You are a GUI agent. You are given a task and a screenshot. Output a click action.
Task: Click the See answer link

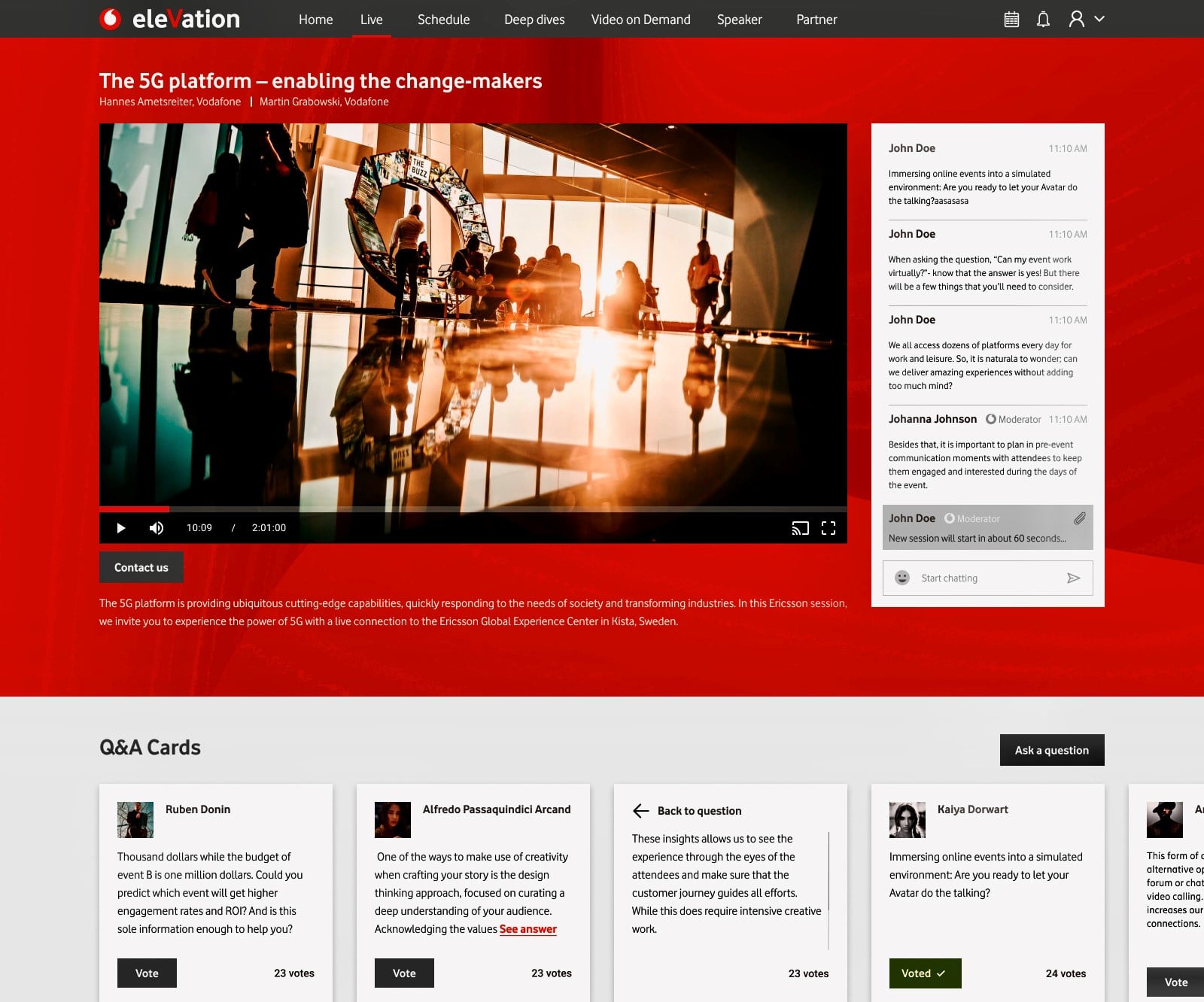[x=528, y=929]
